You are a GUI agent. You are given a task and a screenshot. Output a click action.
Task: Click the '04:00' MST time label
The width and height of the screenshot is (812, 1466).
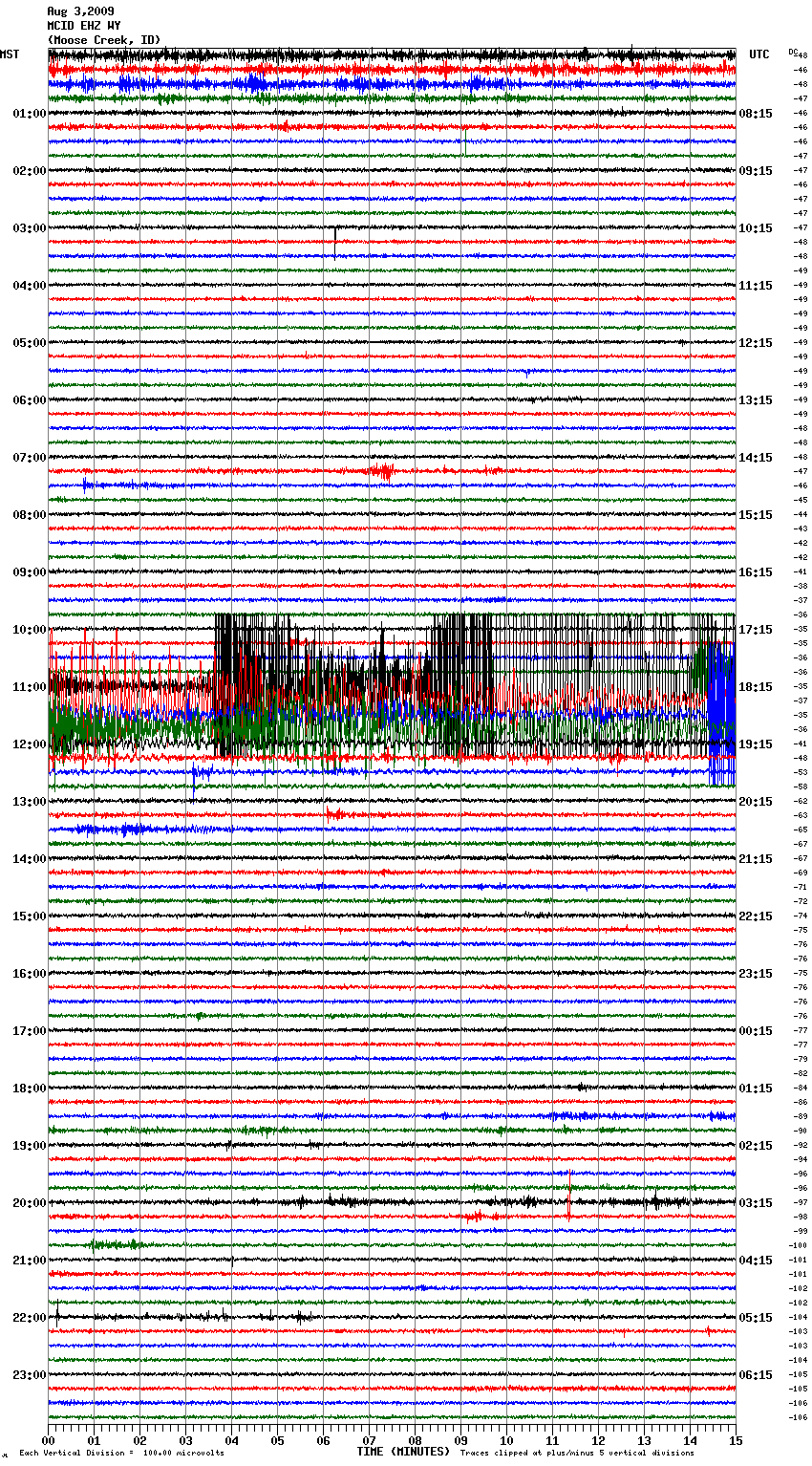pos(30,286)
